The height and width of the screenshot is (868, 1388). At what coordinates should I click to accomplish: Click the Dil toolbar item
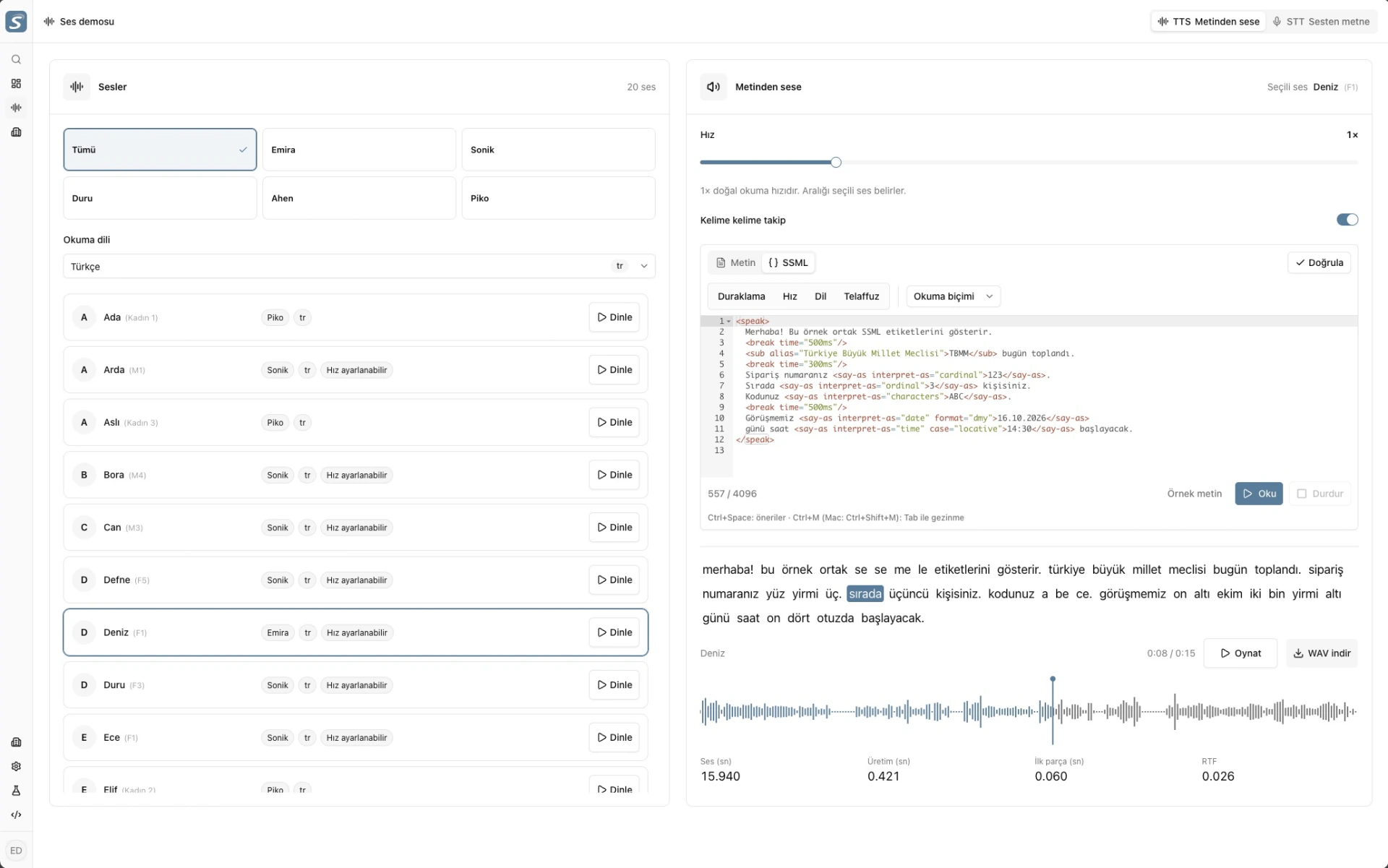[x=820, y=296]
